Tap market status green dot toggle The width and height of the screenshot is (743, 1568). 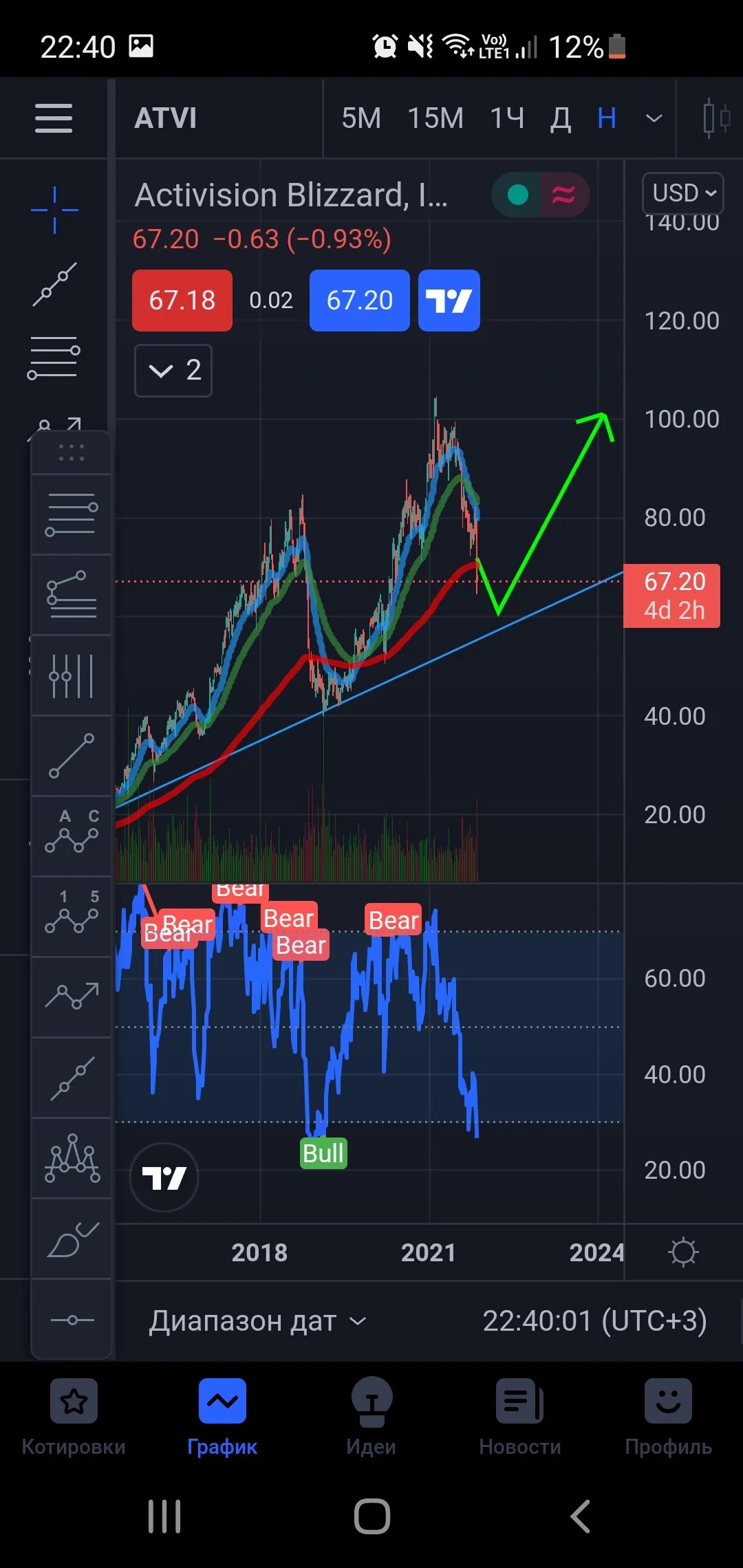coord(517,195)
